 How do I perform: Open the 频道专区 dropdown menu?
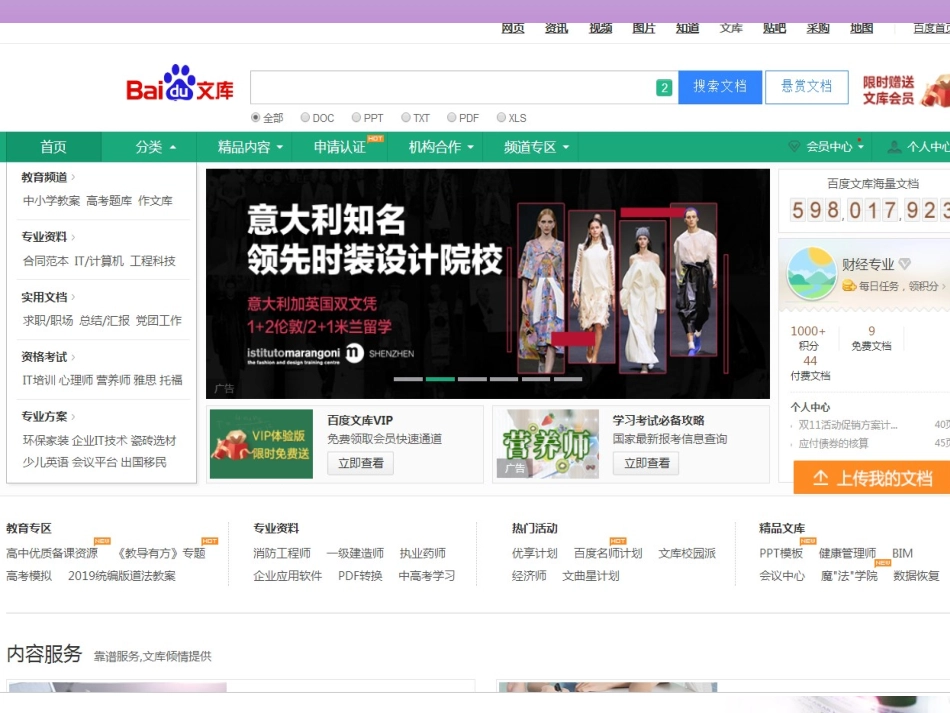coord(536,147)
